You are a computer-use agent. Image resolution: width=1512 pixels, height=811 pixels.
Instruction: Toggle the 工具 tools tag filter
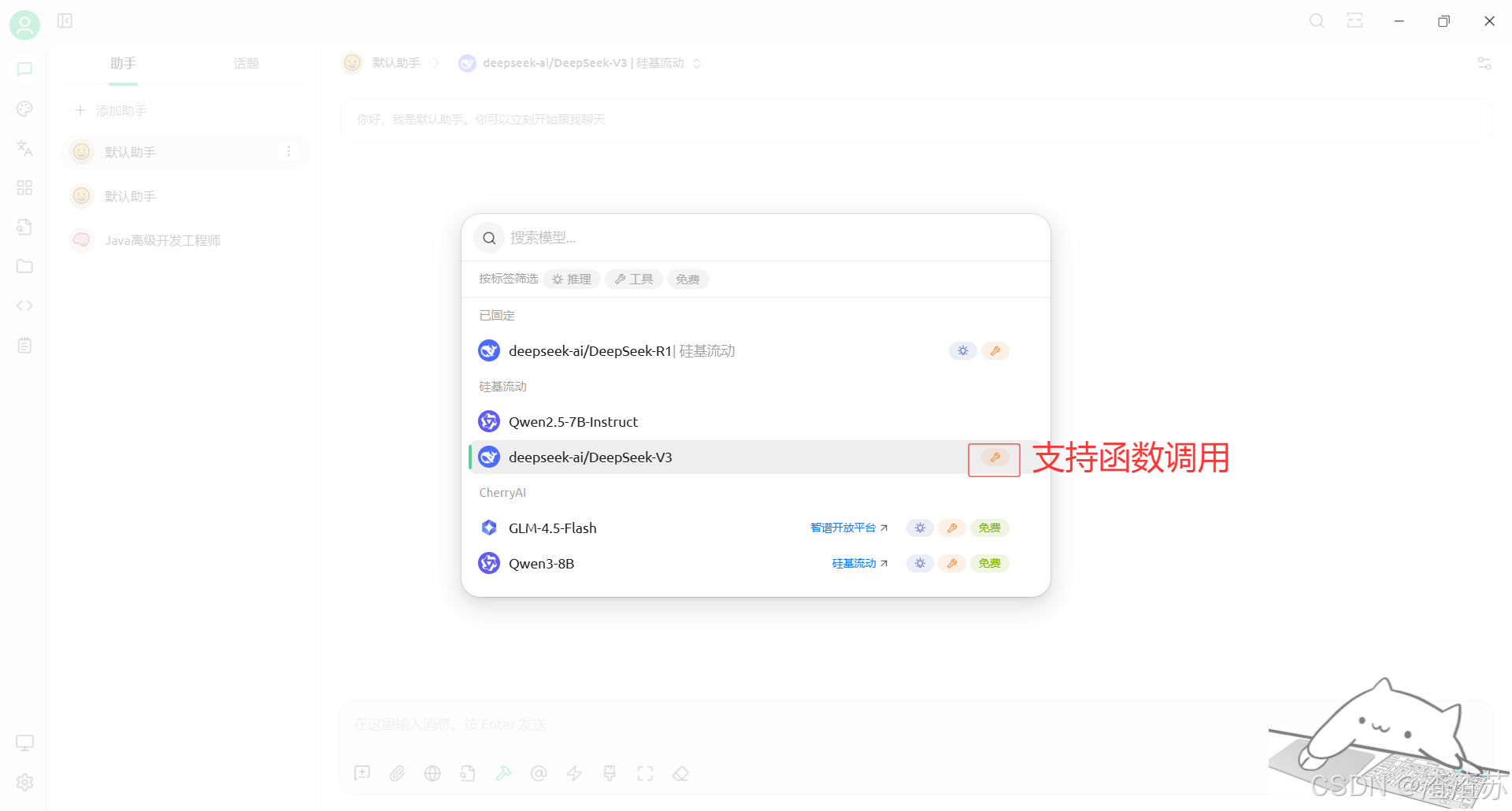[634, 279]
